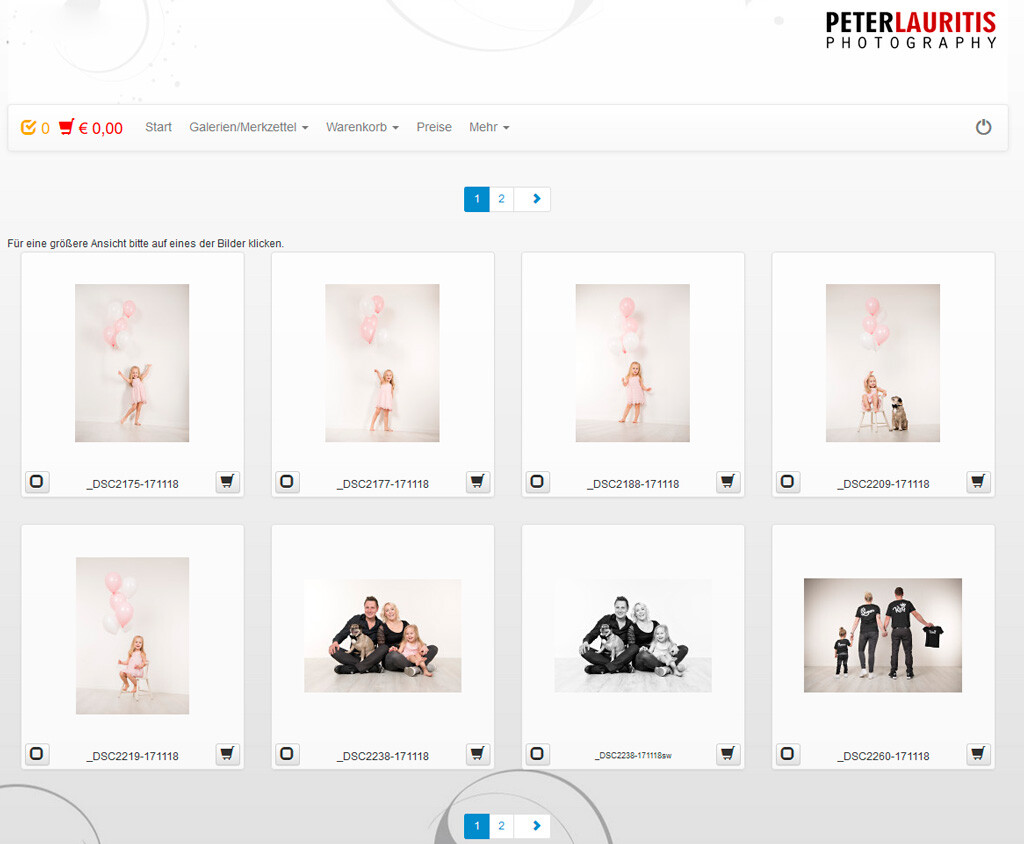Screen dimensions: 1024x844
Task: Mark _DSC2188-171118 with its selection checkbox
Action: 537,482
